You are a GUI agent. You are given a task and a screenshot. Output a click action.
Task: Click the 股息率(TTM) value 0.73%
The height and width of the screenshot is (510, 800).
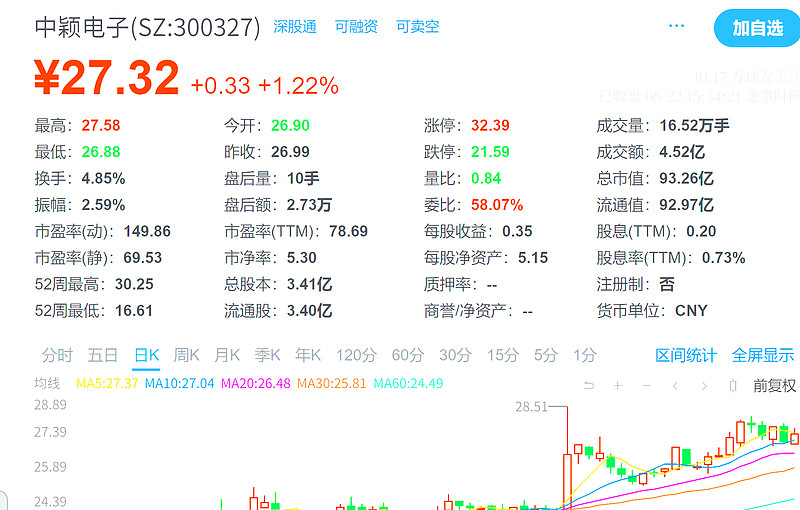click(723, 258)
